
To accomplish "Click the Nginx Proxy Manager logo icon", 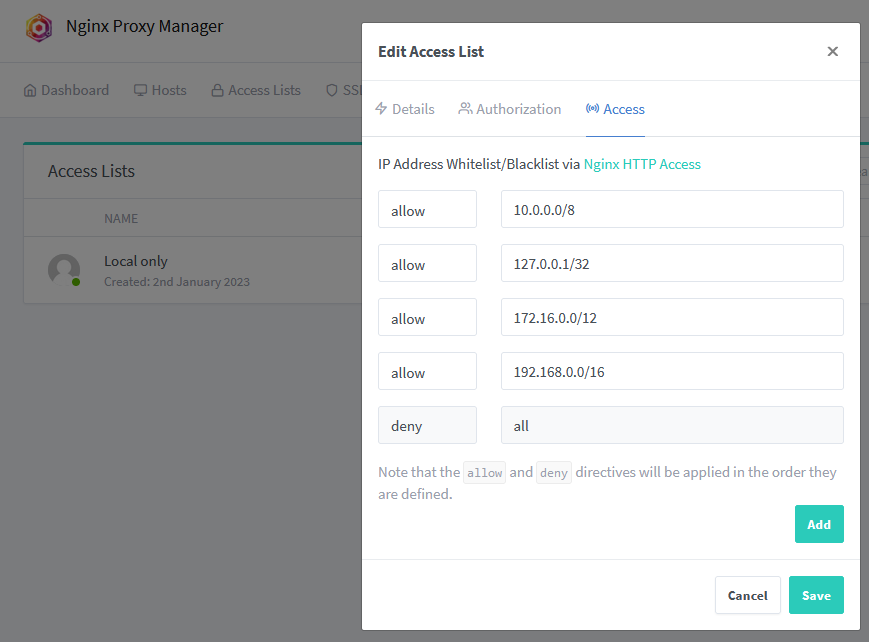I will coord(39,28).
